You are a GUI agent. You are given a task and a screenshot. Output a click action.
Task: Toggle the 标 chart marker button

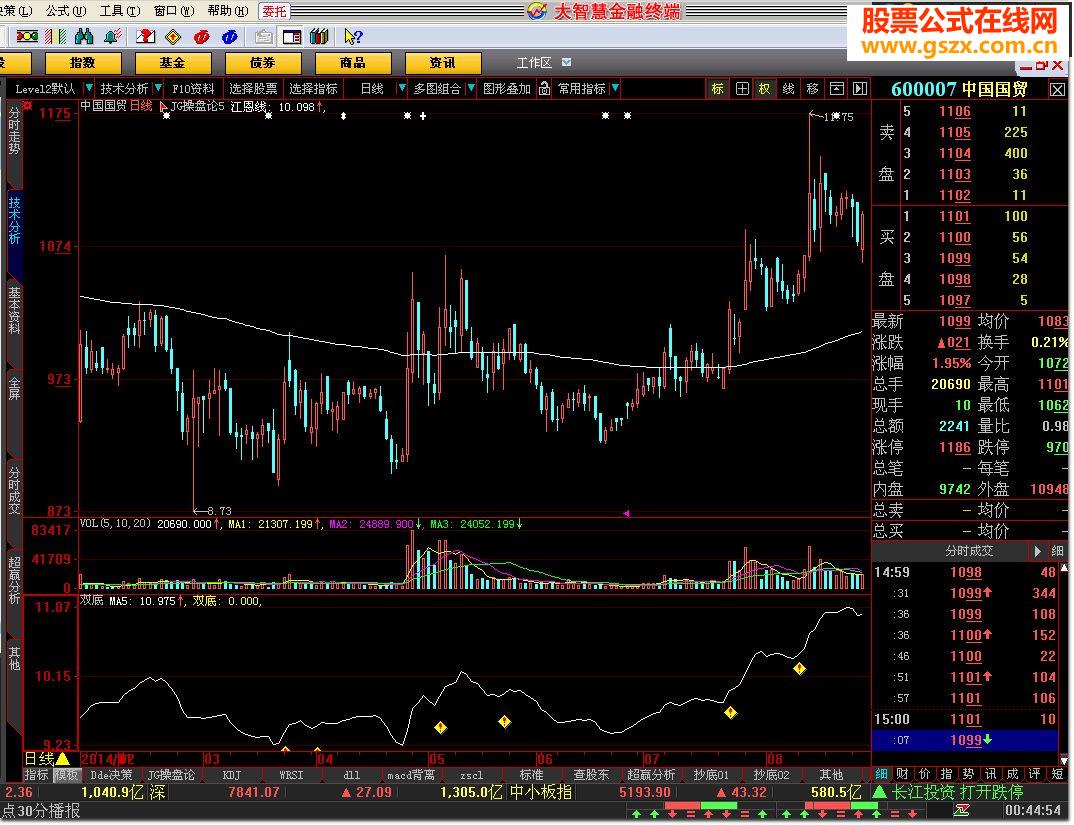(718, 88)
